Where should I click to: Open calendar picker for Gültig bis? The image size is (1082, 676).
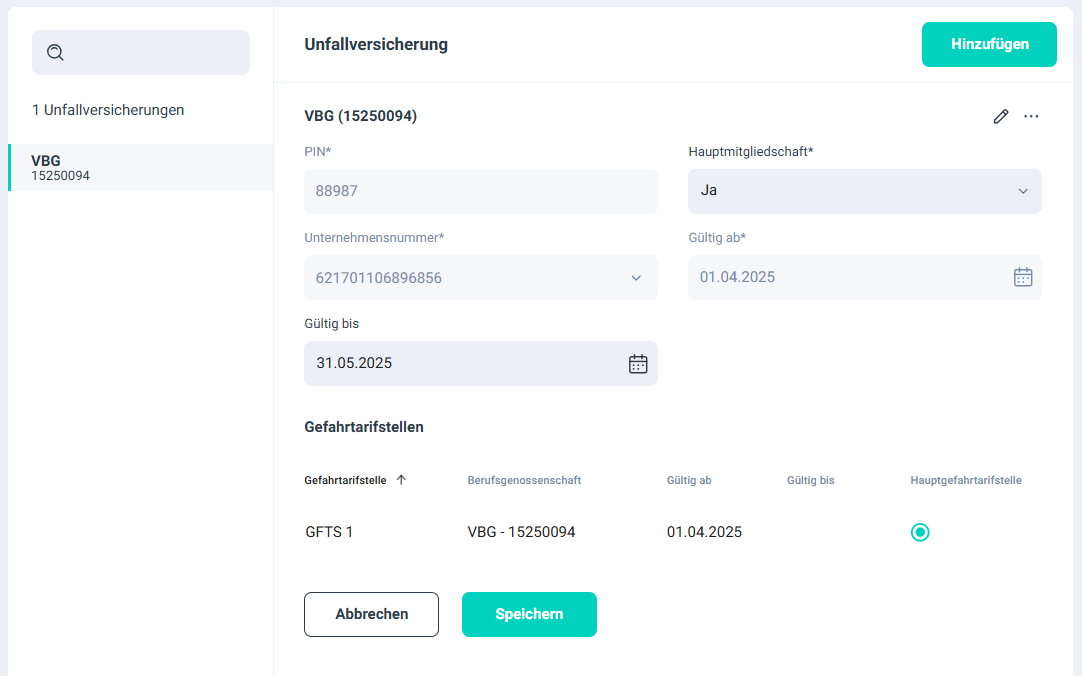[637, 363]
